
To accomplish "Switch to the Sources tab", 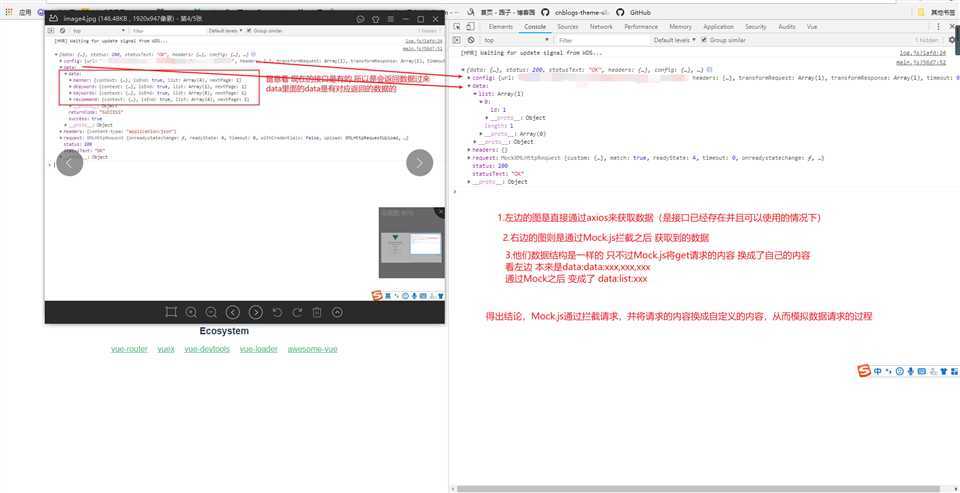I will (x=568, y=27).
